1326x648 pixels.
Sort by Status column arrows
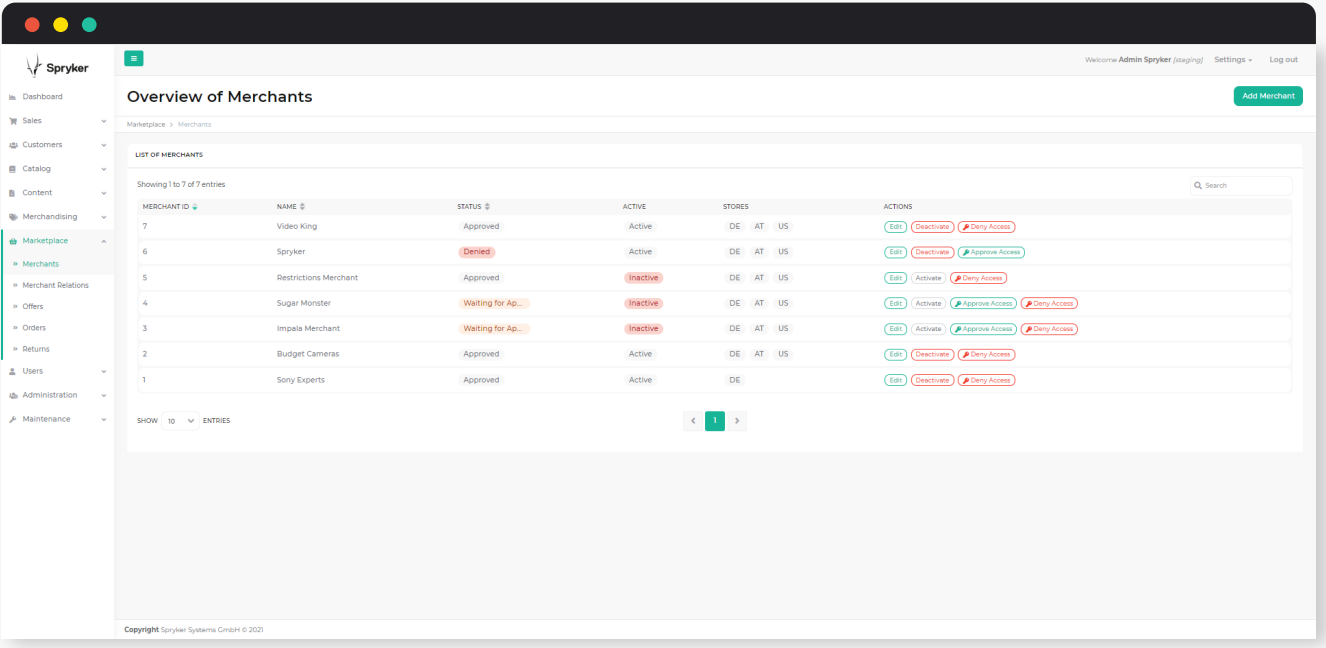click(487, 207)
